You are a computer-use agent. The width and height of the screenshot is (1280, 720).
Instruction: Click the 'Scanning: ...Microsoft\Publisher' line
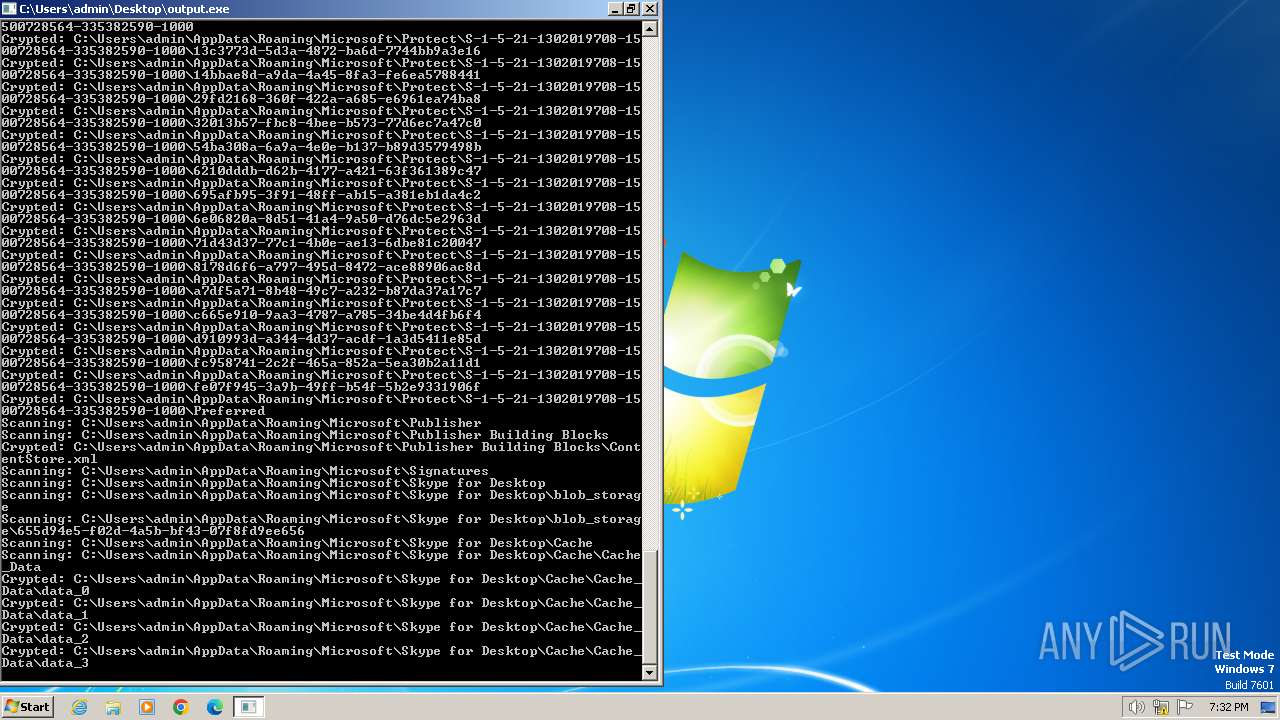(x=241, y=422)
